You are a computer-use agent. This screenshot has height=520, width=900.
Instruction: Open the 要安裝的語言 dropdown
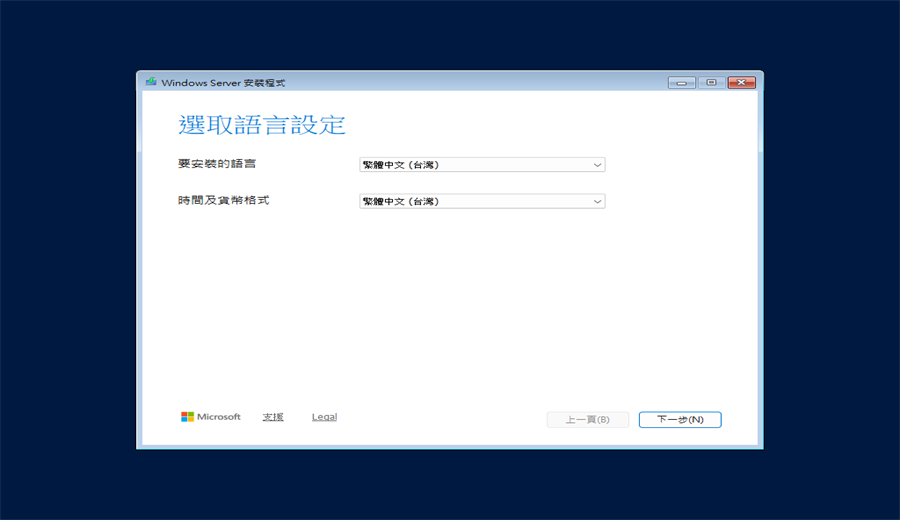pos(482,165)
